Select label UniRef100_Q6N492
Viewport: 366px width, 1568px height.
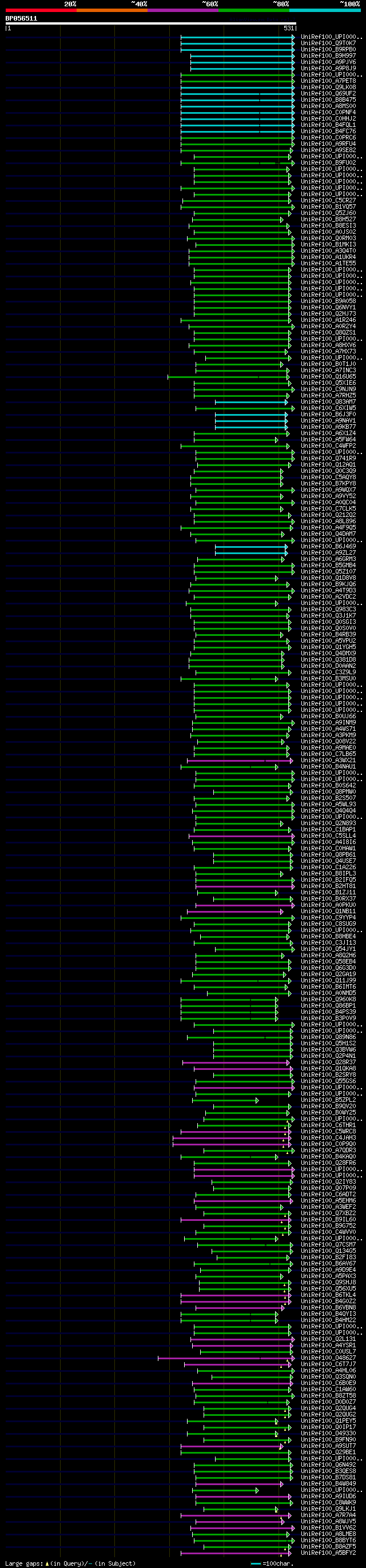328,1464
